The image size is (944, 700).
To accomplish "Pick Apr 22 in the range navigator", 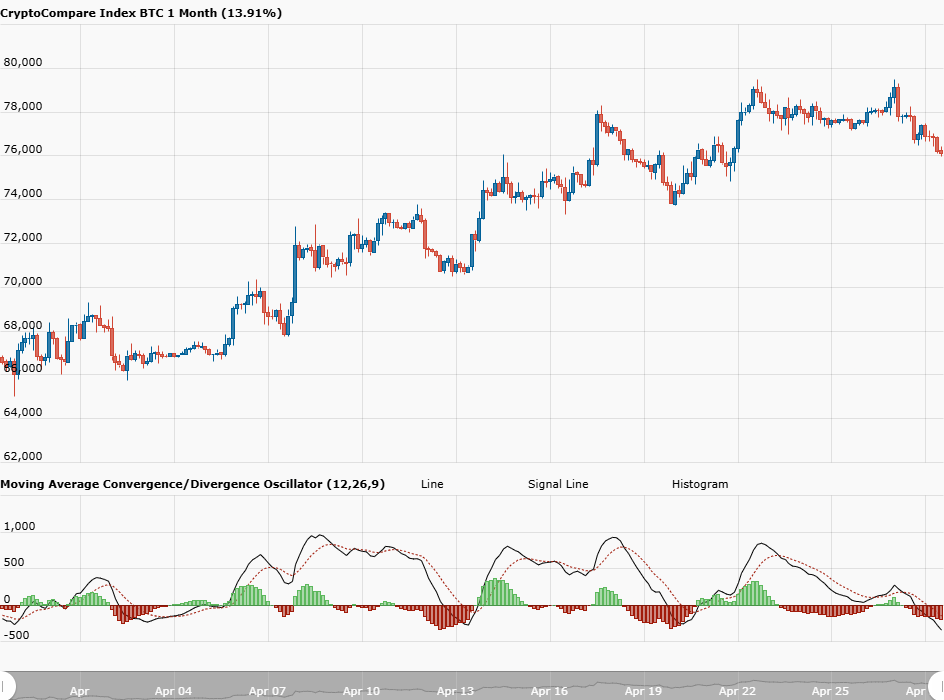I will [x=737, y=691].
